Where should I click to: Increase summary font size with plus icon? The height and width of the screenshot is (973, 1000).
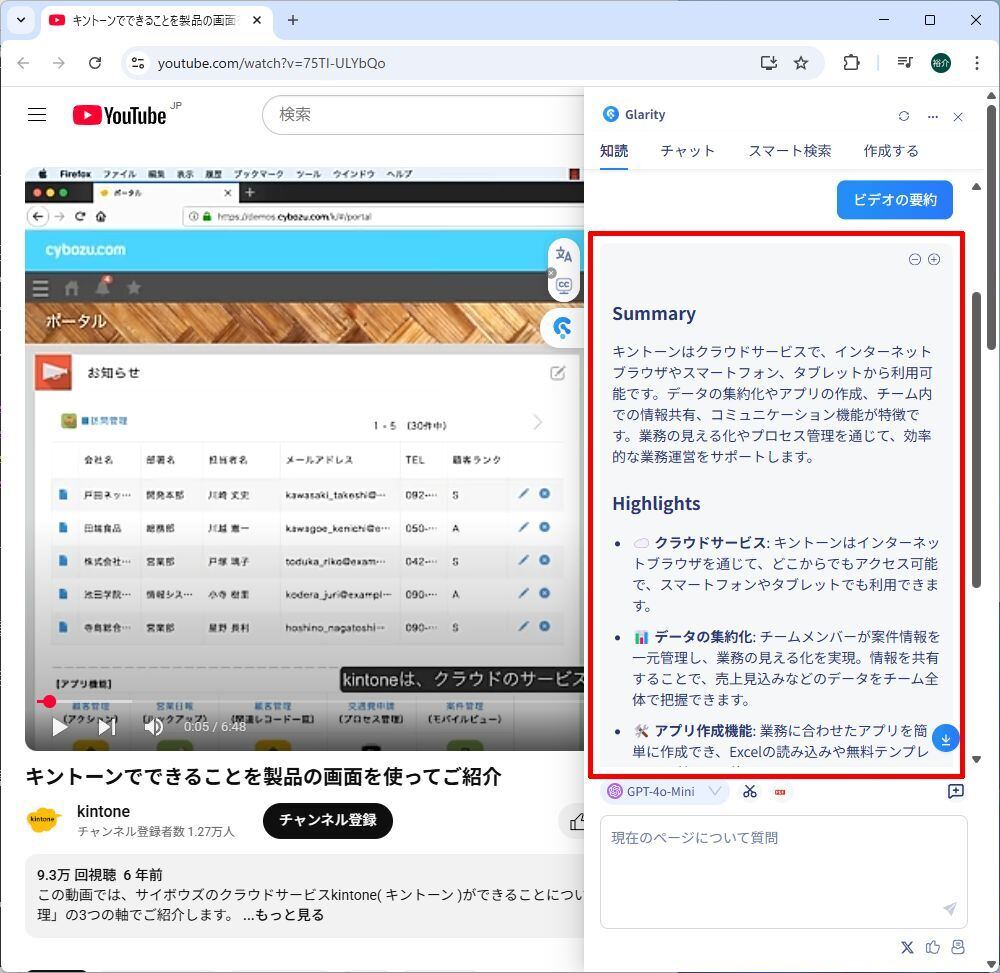click(934, 260)
